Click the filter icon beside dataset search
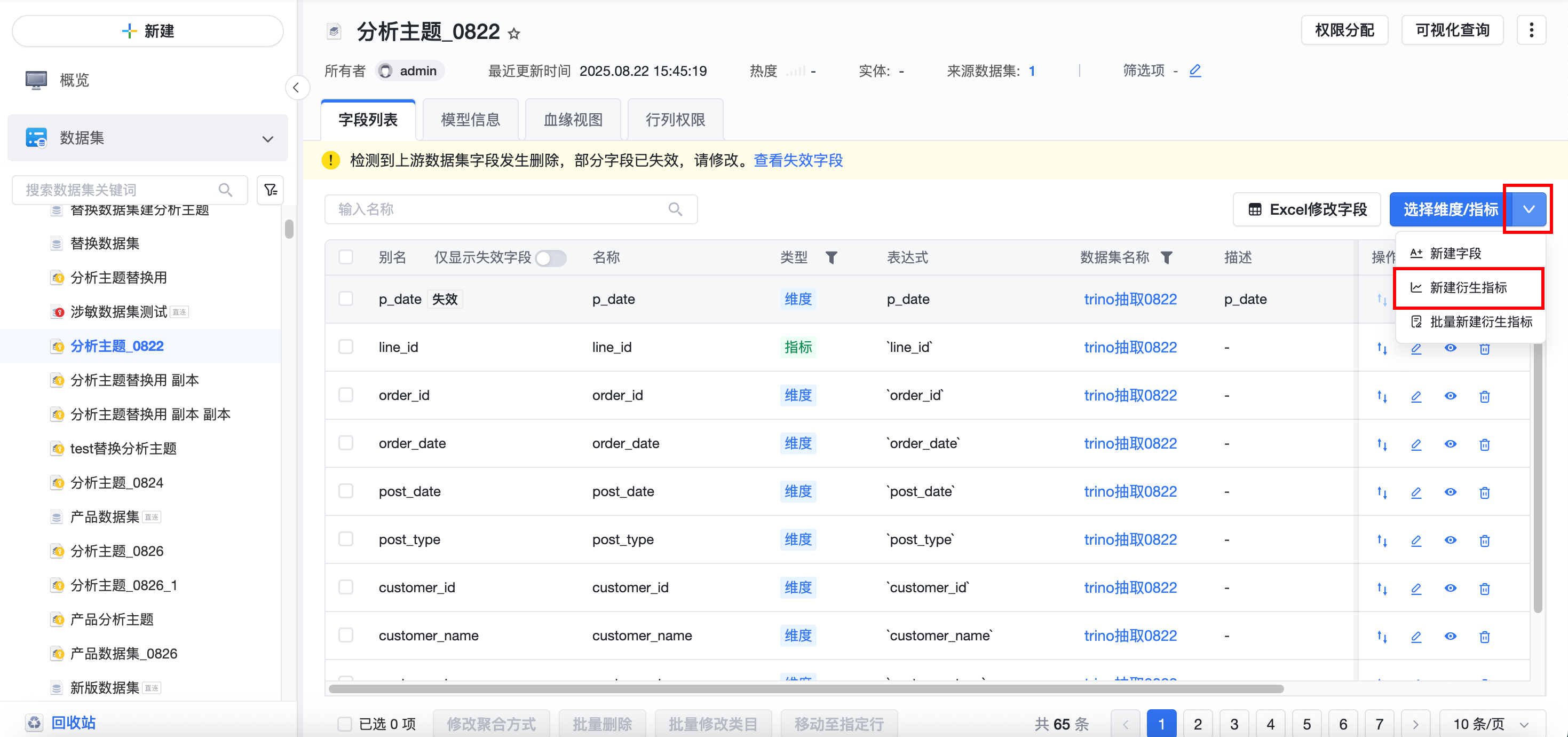 pyautogui.click(x=270, y=190)
